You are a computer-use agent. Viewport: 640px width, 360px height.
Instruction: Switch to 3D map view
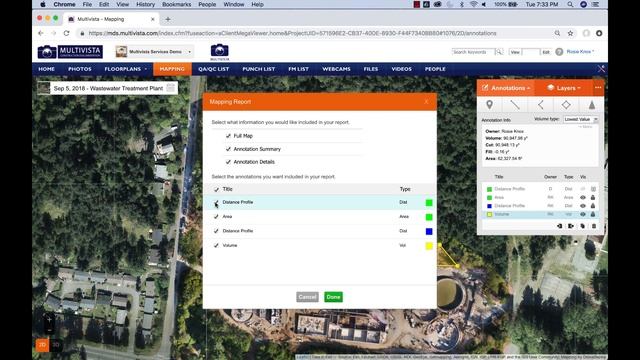[x=56, y=345]
